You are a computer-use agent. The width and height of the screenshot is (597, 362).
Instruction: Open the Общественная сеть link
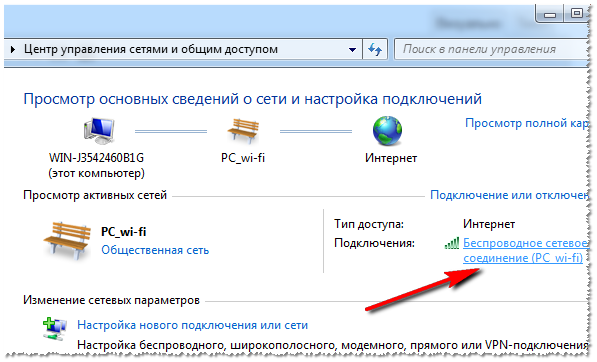pyautogui.click(x=155, y=250)
